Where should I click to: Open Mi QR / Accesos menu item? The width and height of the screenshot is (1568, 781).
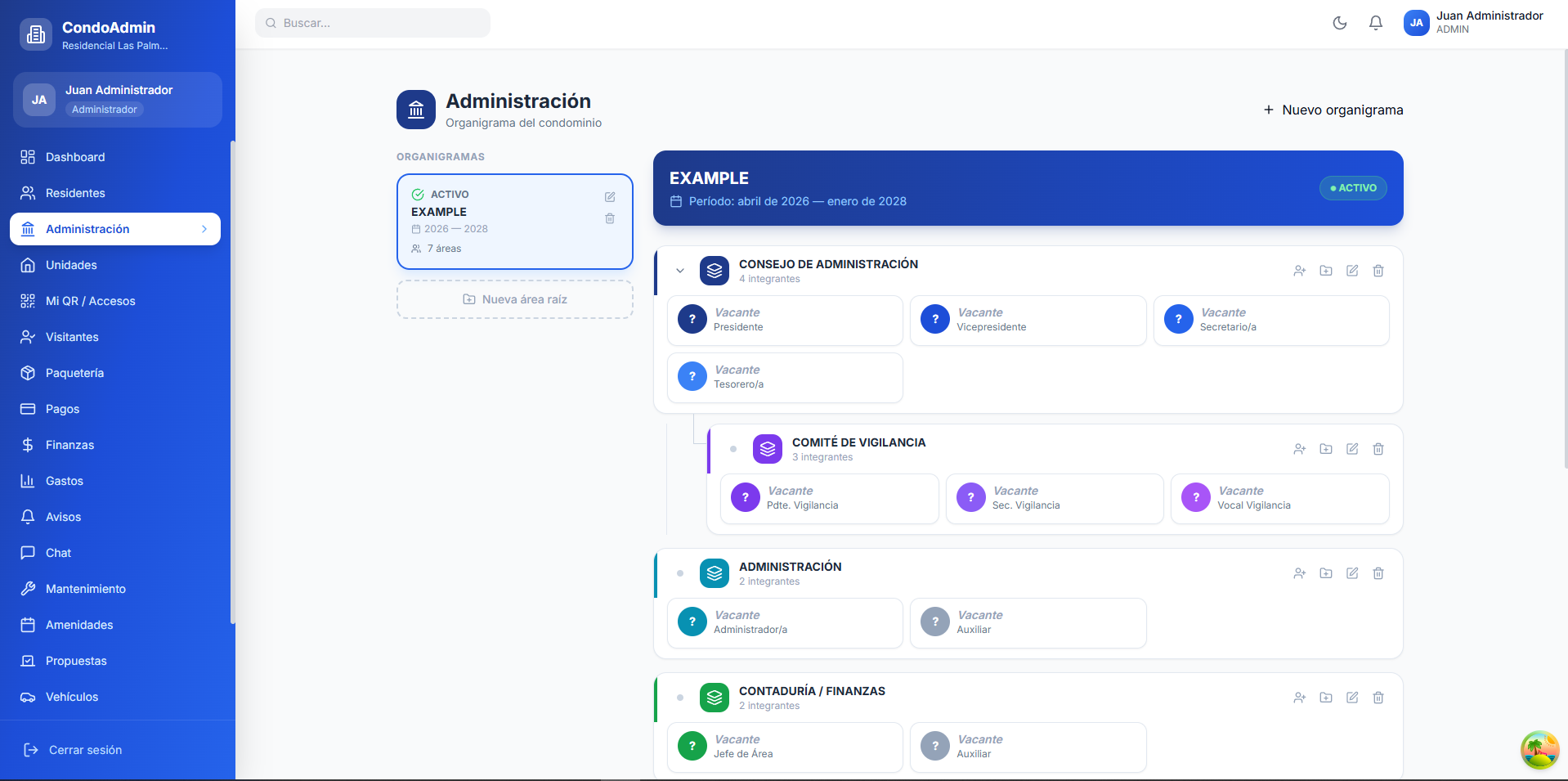click(x=90, y=301)
